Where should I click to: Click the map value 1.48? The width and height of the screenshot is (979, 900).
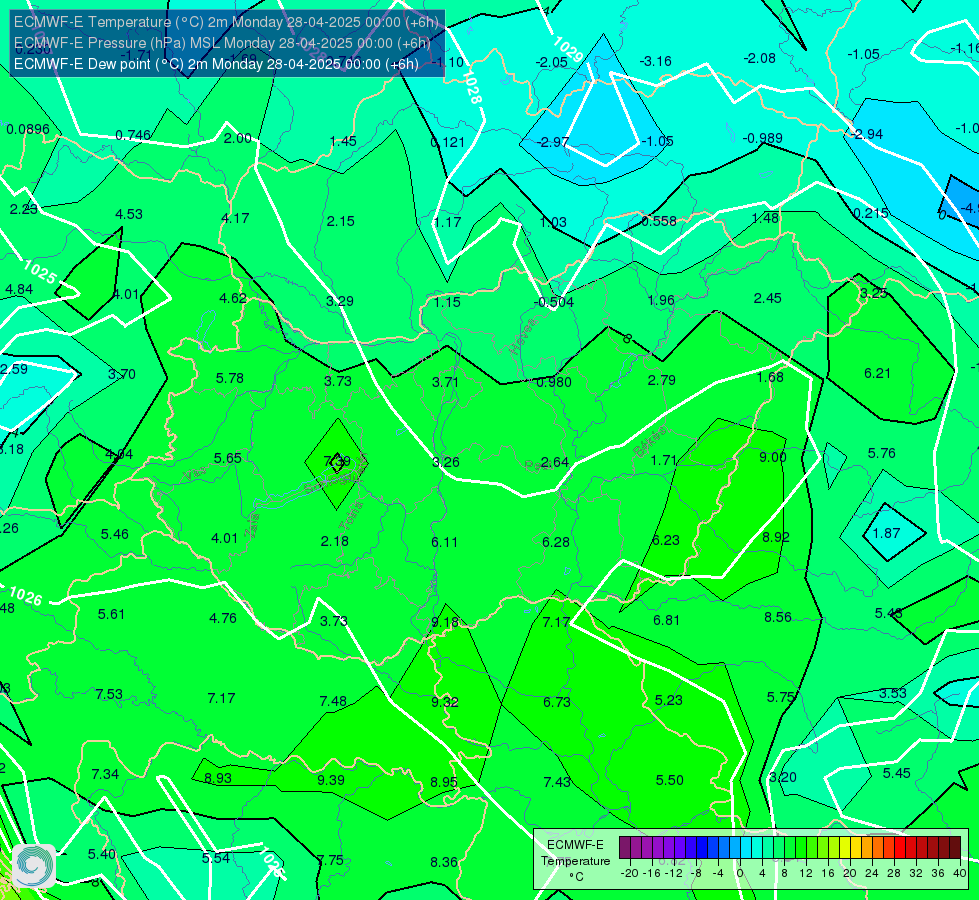[765, 218]
